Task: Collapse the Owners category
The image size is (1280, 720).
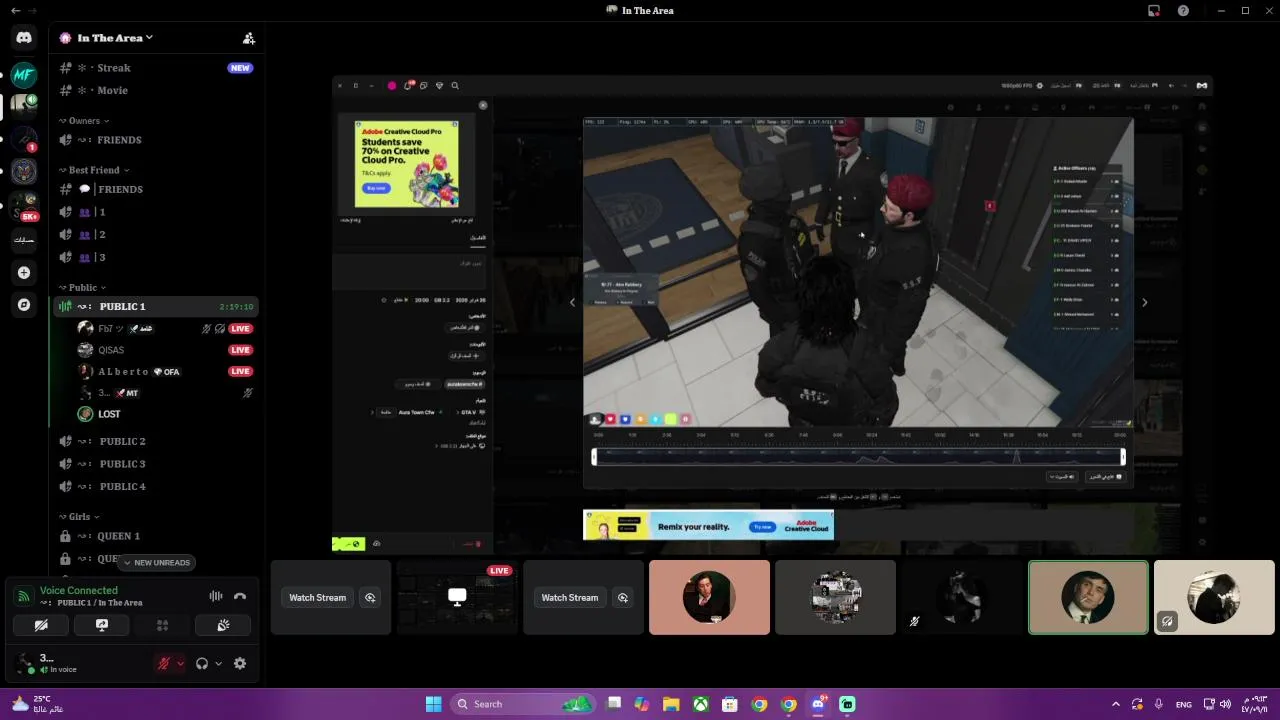Action: [84, 121]
